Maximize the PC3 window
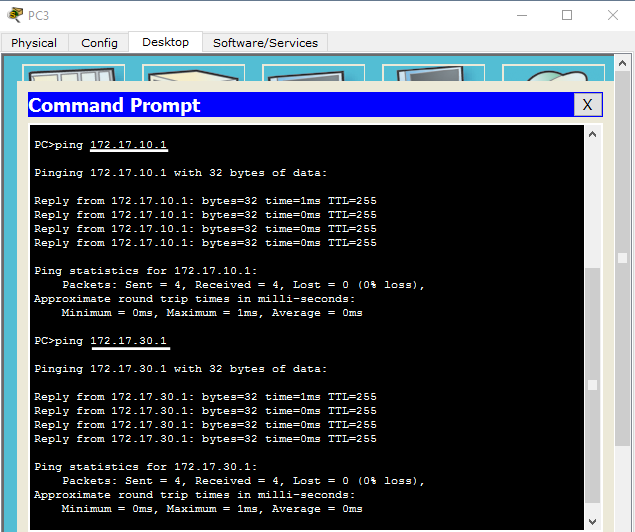 (x=567, y=15)
